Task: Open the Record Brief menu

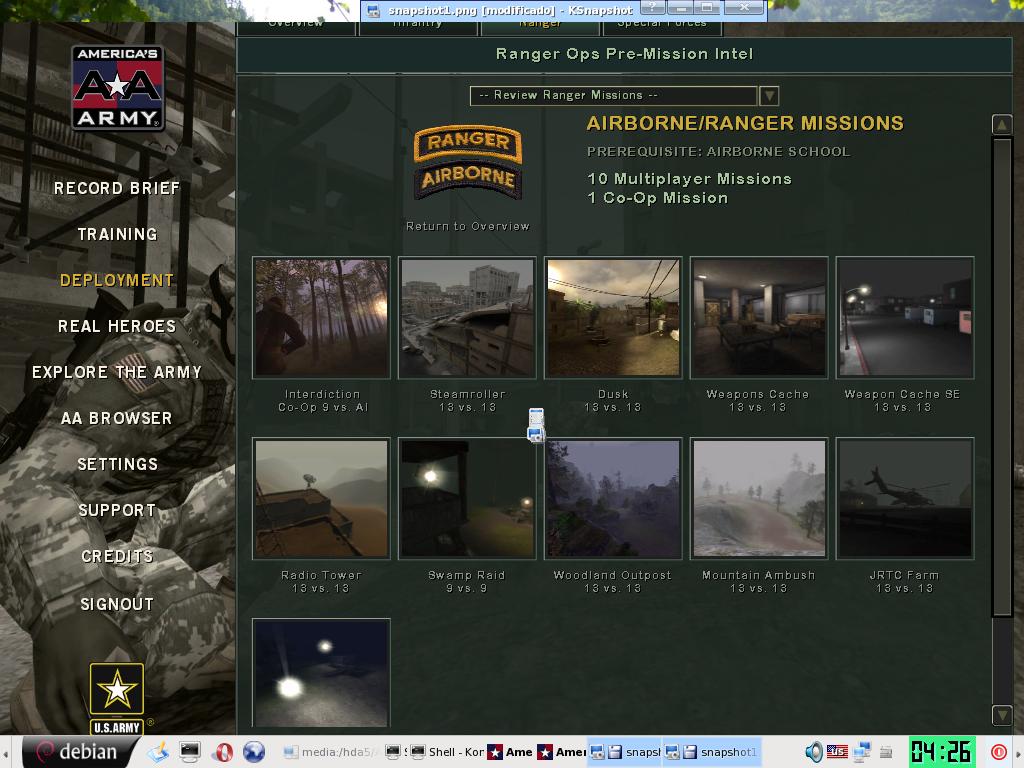Action: tap(117, 189)
